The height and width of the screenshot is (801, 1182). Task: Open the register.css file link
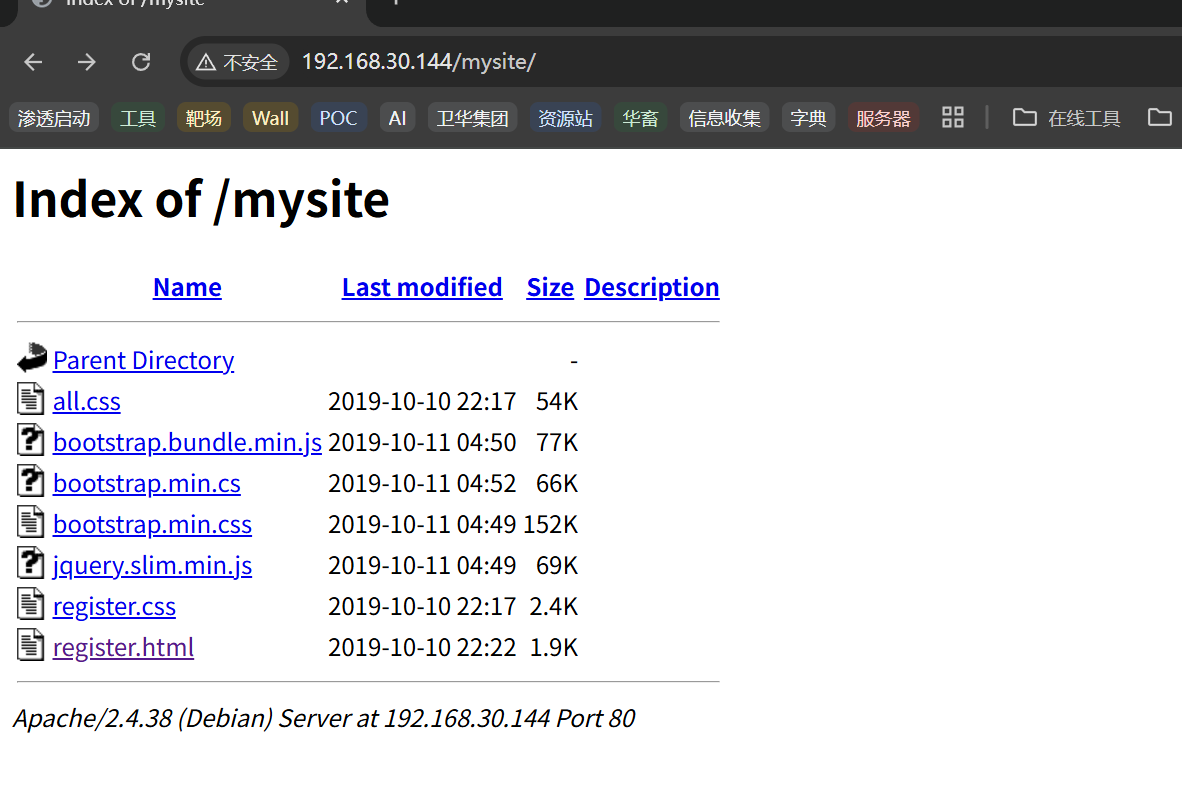coord(114,606)
